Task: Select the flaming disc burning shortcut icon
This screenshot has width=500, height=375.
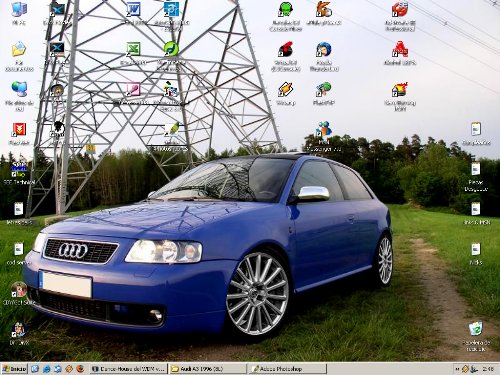Action: click(x=400, y=89)
